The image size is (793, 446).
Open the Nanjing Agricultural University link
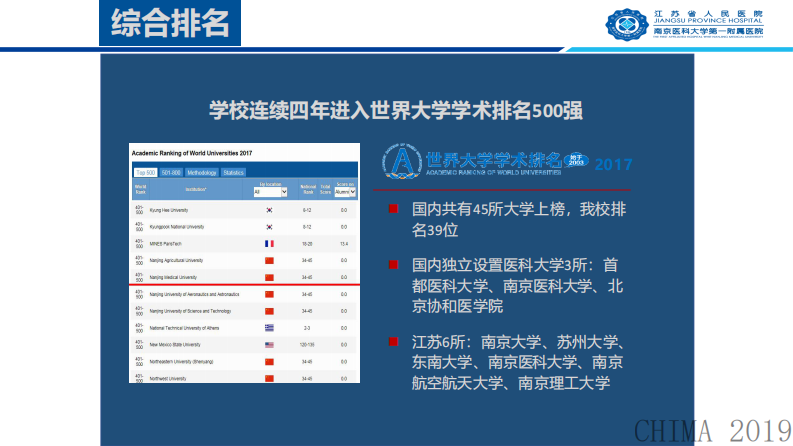tap(176, 260)
